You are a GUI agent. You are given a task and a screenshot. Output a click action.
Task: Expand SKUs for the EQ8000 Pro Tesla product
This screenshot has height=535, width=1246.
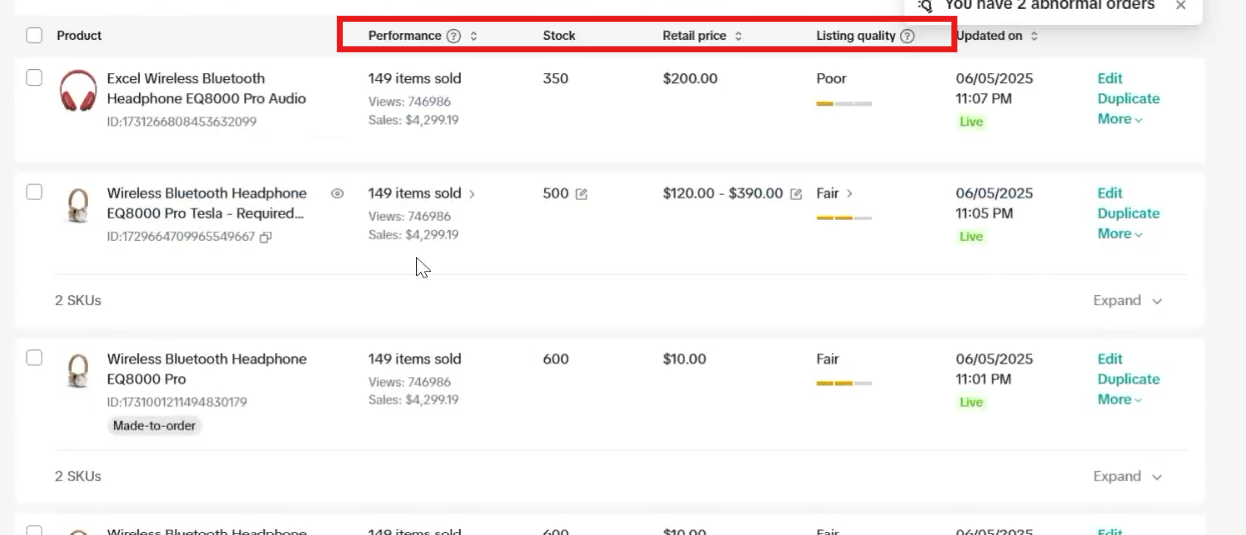click(1127, 301)
